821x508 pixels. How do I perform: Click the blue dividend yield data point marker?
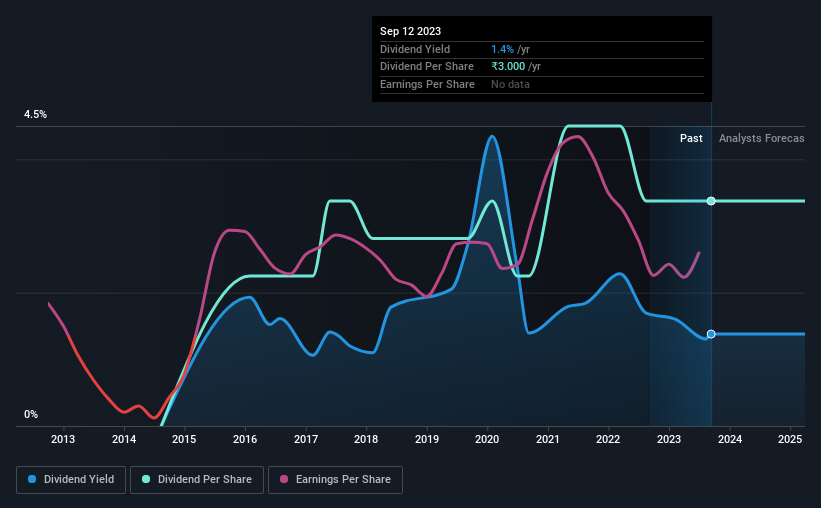tap(711, 334)
